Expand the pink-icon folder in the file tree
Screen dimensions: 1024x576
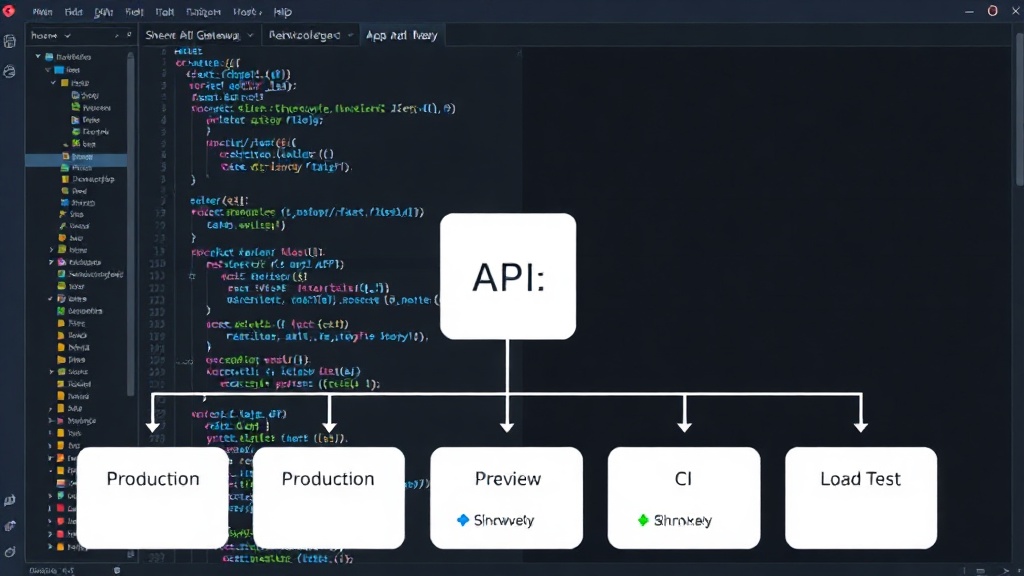(51, 262)
